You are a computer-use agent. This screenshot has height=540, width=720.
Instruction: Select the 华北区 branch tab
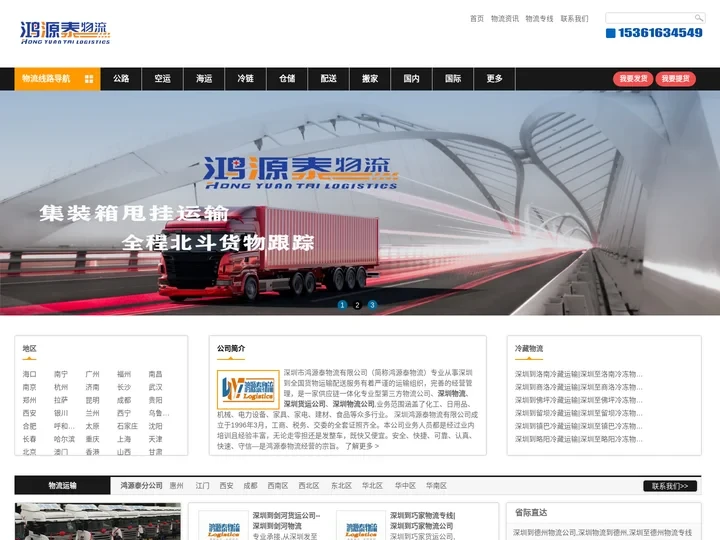tap(372, 486)
